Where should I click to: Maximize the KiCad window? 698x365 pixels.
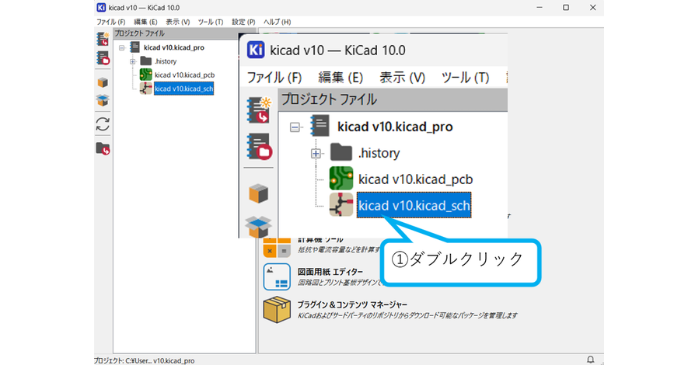tap(566, 8)
